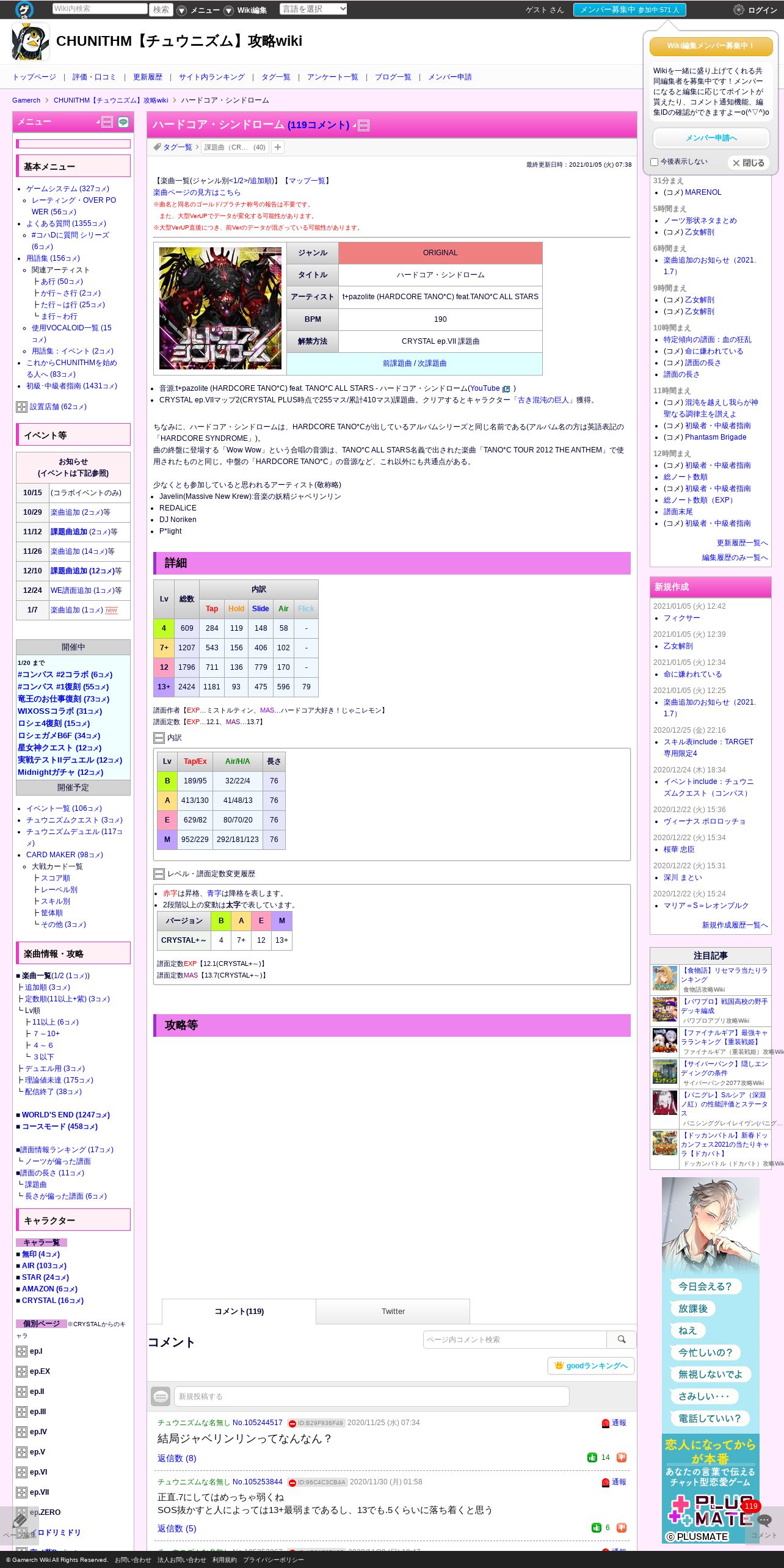Open the PLUSMATE advertisement banner
This screenshot has width=784, height=1568.
711,1360
